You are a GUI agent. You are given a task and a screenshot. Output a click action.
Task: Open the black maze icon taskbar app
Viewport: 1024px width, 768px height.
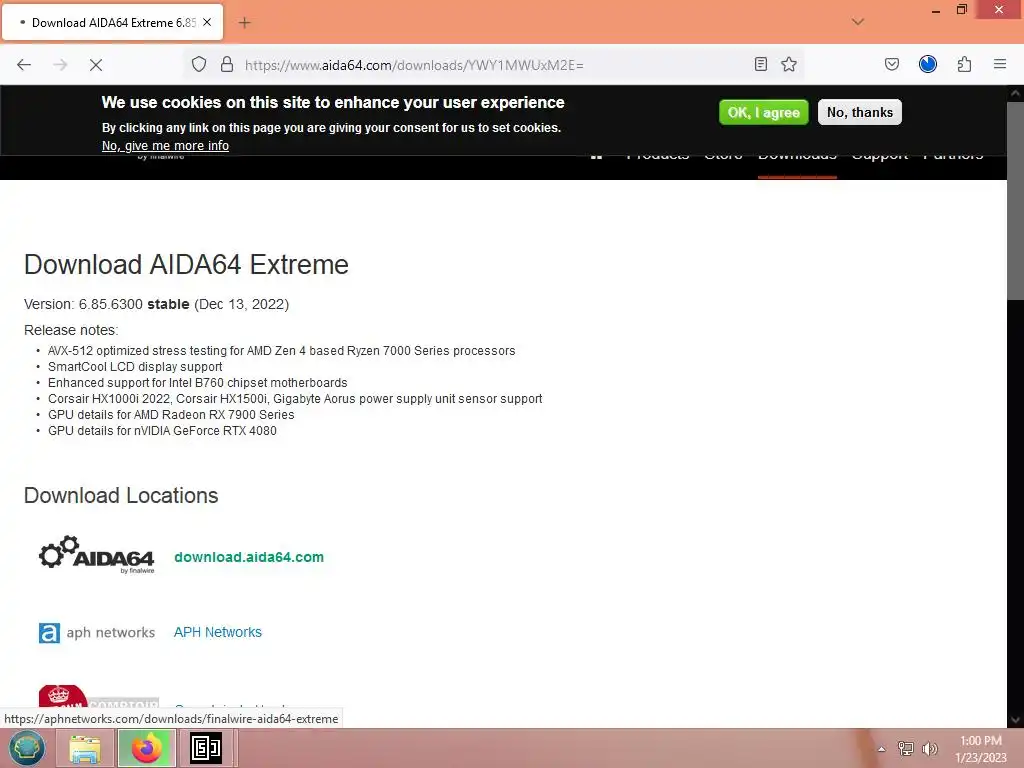(206, 748)
